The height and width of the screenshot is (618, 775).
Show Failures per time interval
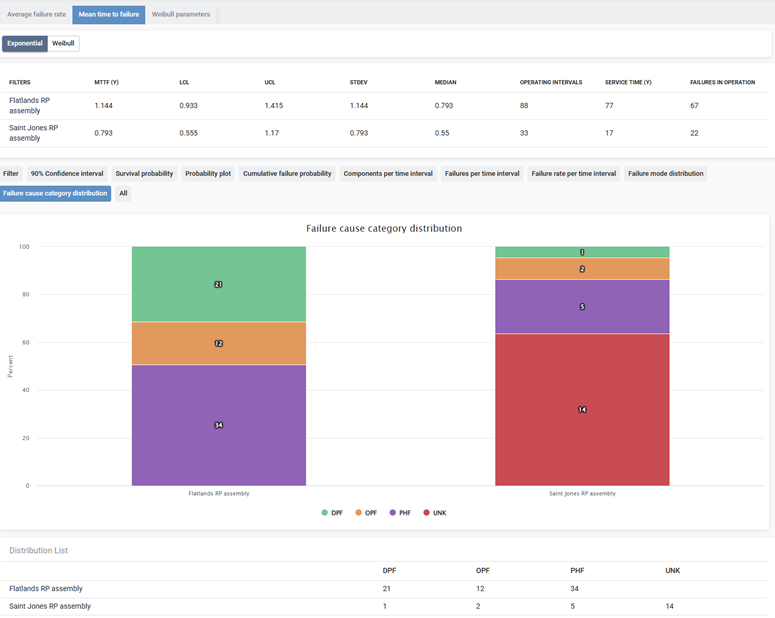tap(482, 173)
